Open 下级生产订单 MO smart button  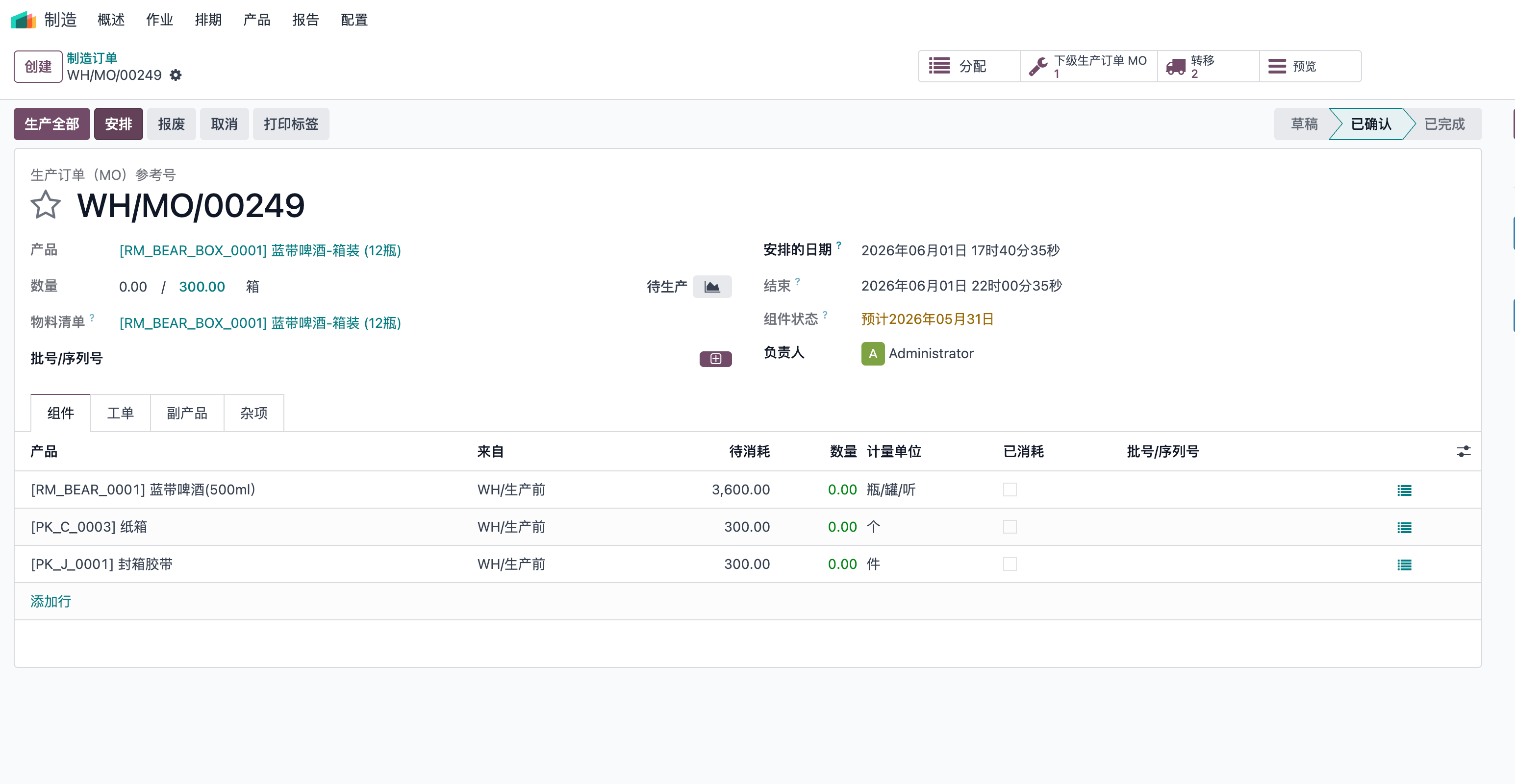tap(1088, 67)
